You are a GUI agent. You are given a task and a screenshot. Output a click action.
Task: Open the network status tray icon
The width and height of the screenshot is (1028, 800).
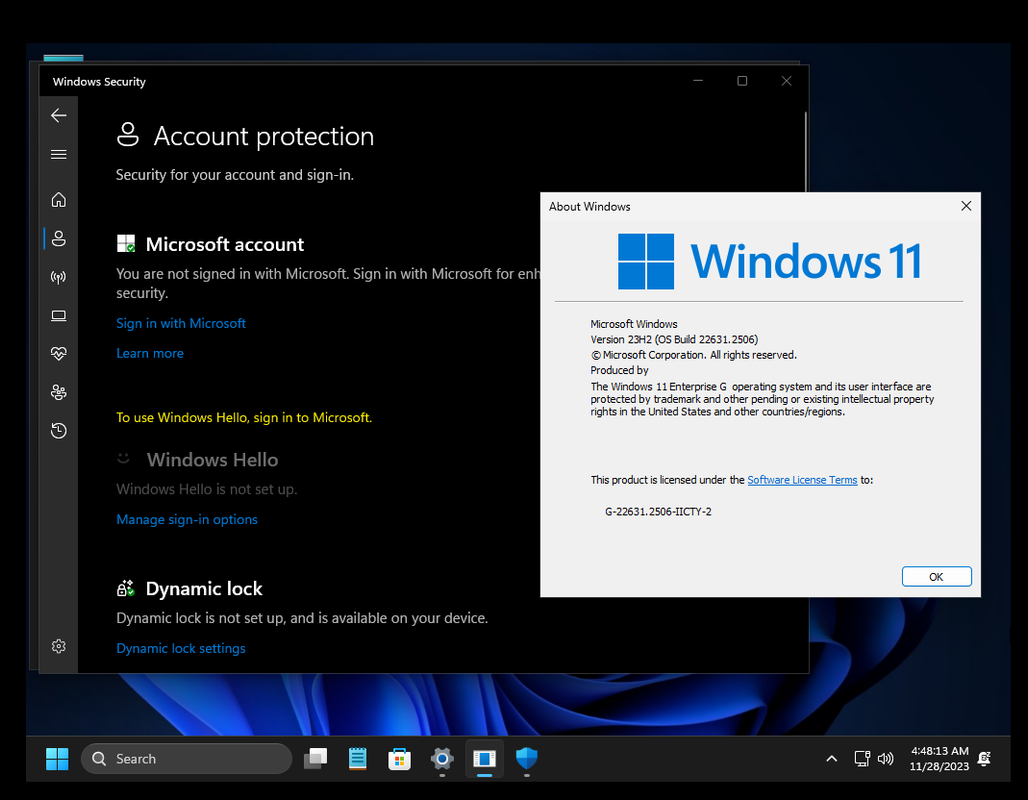[862, 759]
